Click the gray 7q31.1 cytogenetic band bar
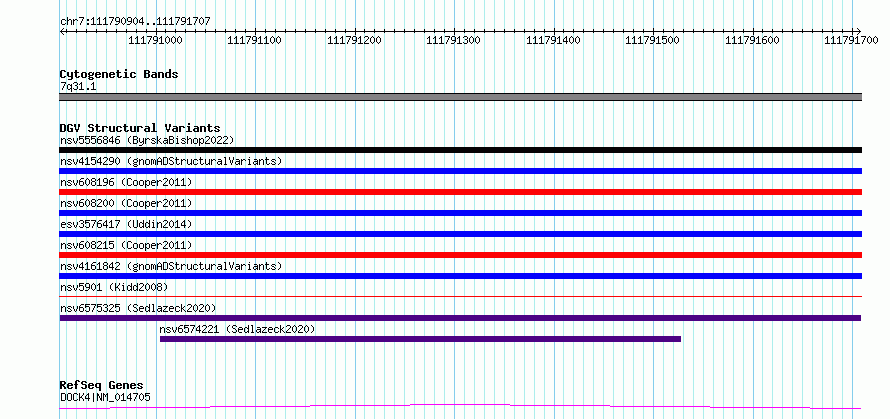This screenshot has width=890, height=419. (x=460, y=97)
